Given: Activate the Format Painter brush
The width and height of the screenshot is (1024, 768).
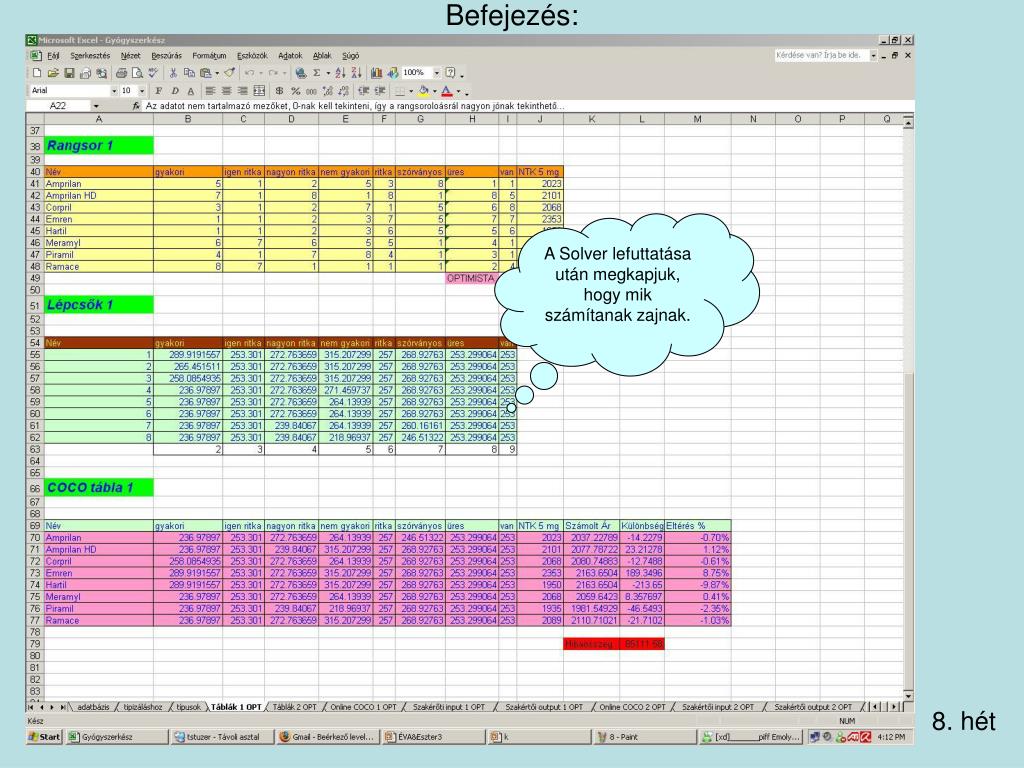Looking at the screenshot, I should (230, 73).
